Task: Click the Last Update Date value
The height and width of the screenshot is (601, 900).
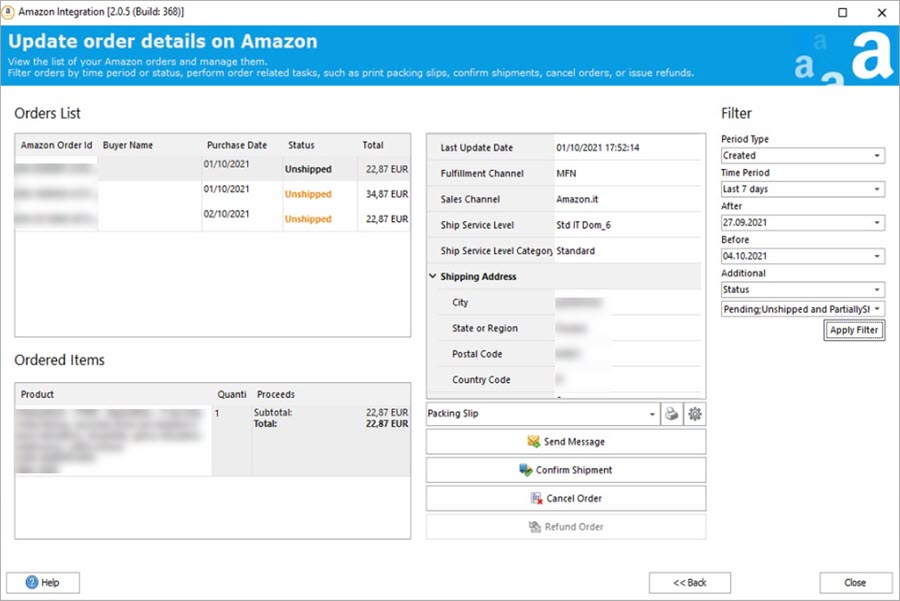Action: coord(598,148)
